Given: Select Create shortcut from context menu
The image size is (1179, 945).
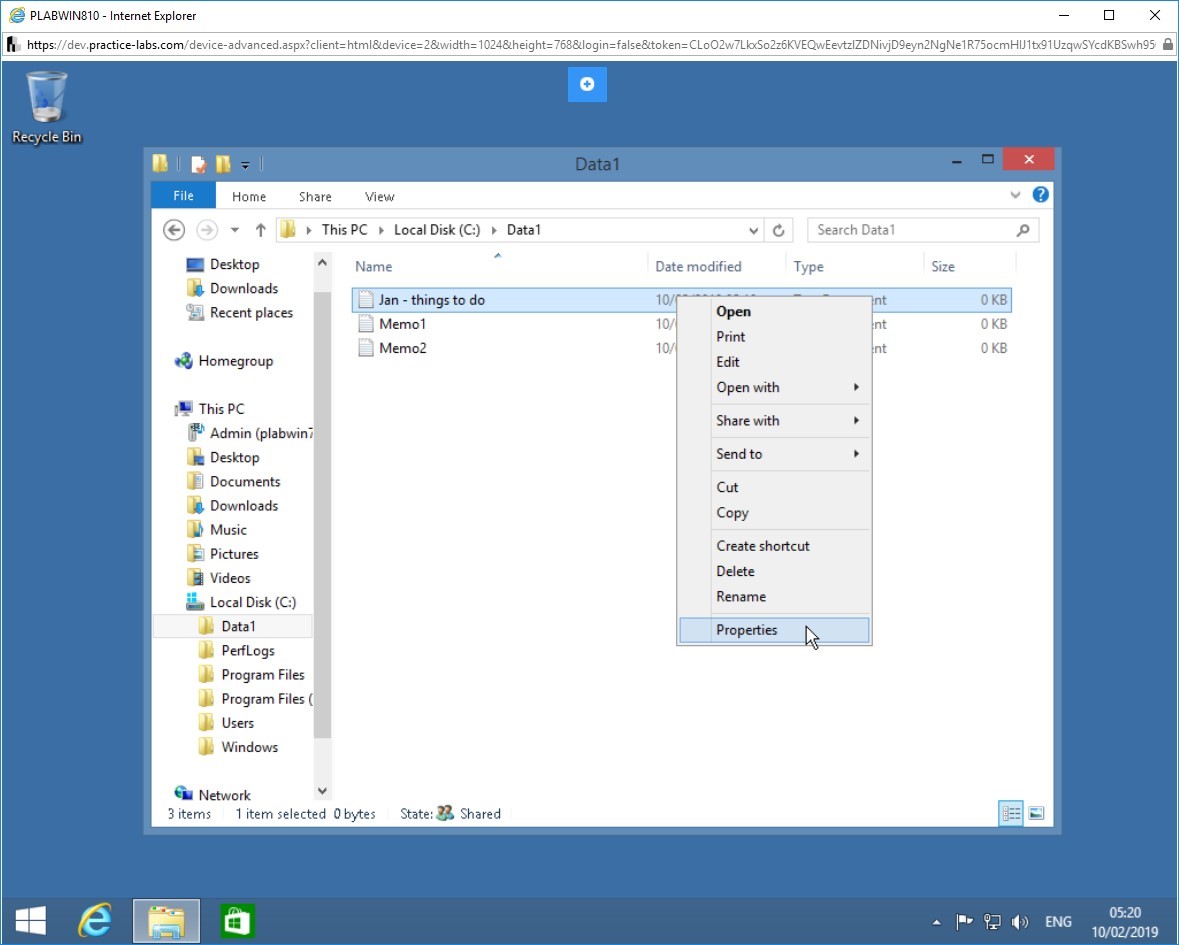Looking at the screenshot, I should pos(774,546).
